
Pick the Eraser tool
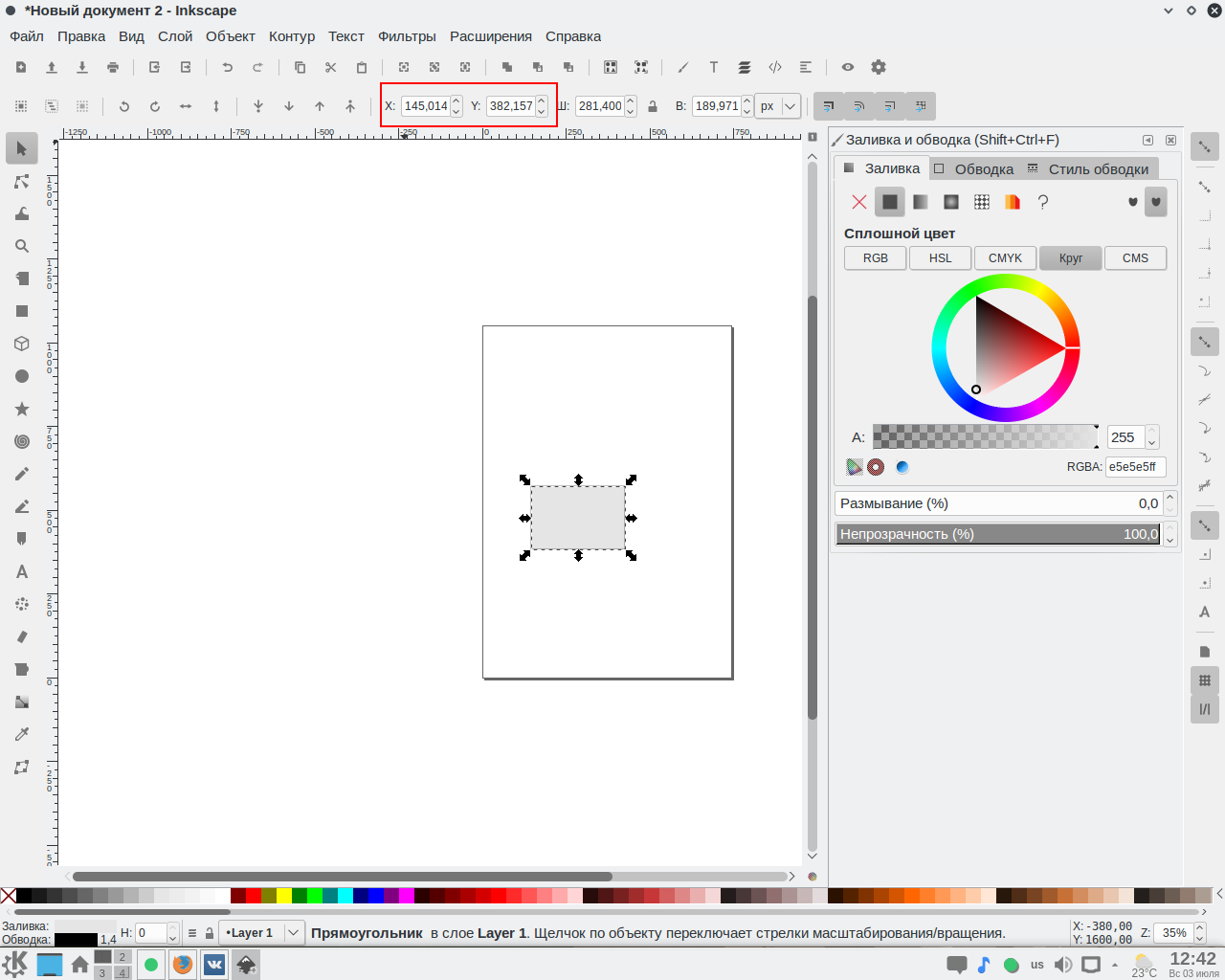point(21,636)
